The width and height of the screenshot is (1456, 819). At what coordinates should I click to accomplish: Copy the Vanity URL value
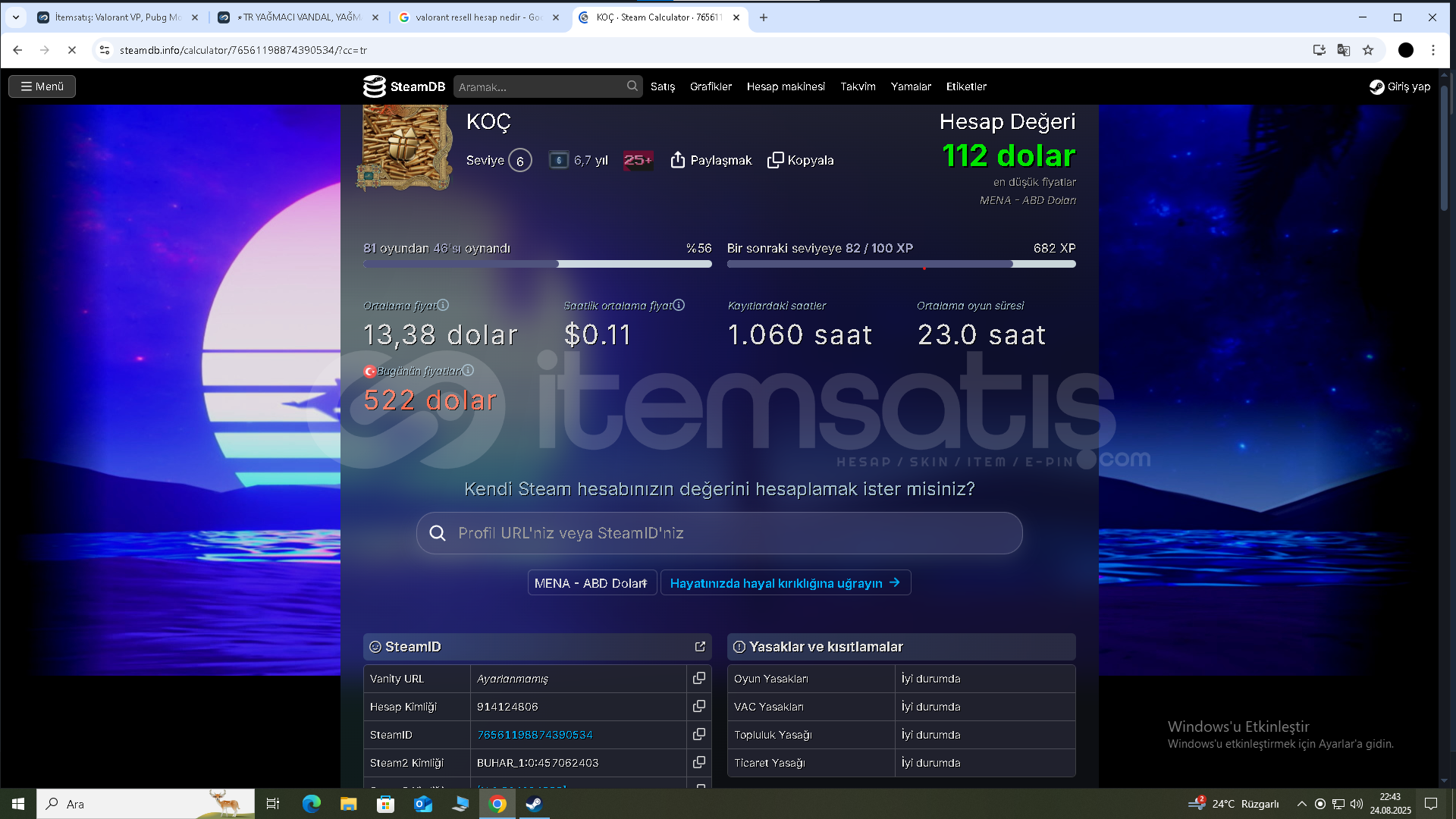point(698,679)
